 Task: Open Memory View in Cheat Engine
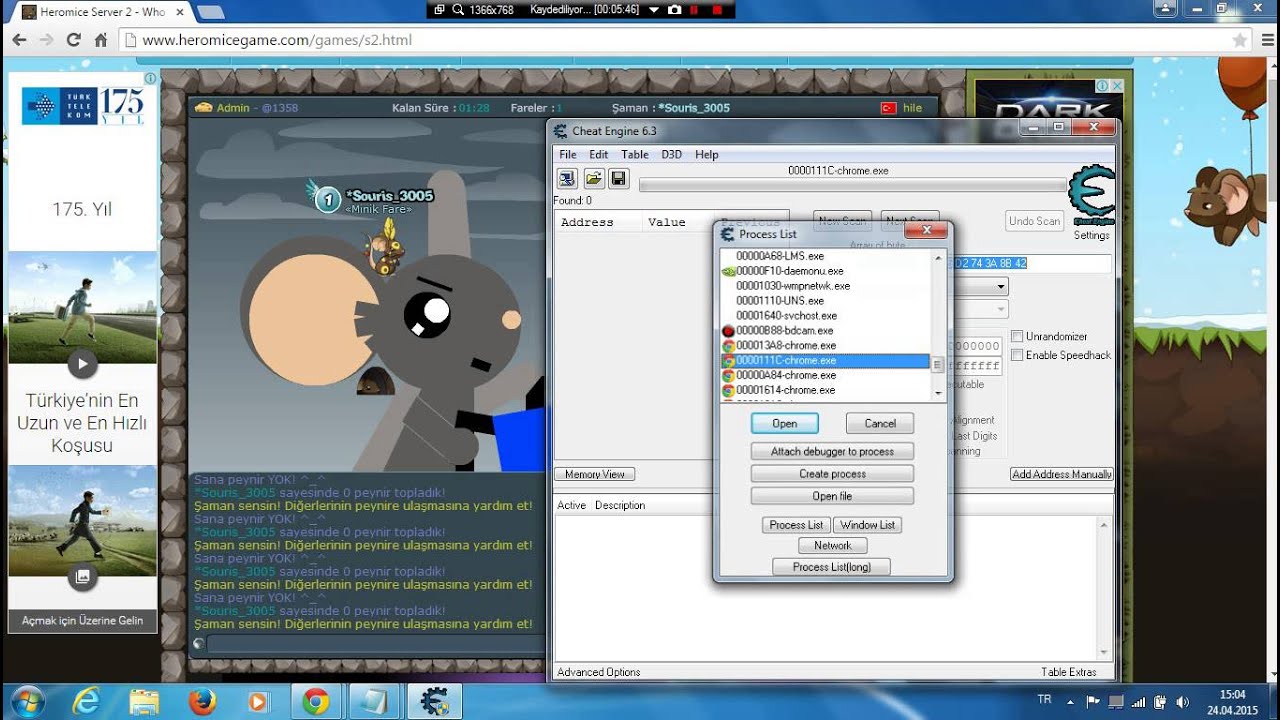click(595, 474)
